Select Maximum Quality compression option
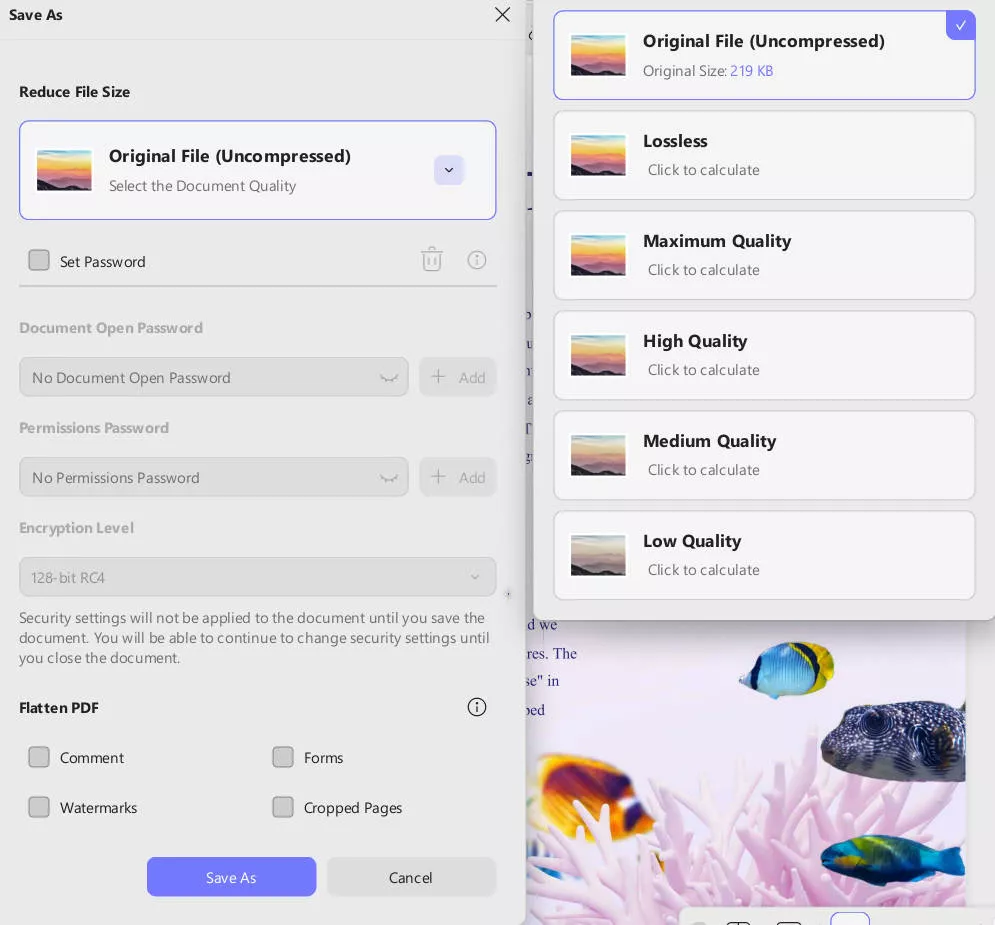The height and width of the screenshot is (925, 995). (x=764, y=255)
